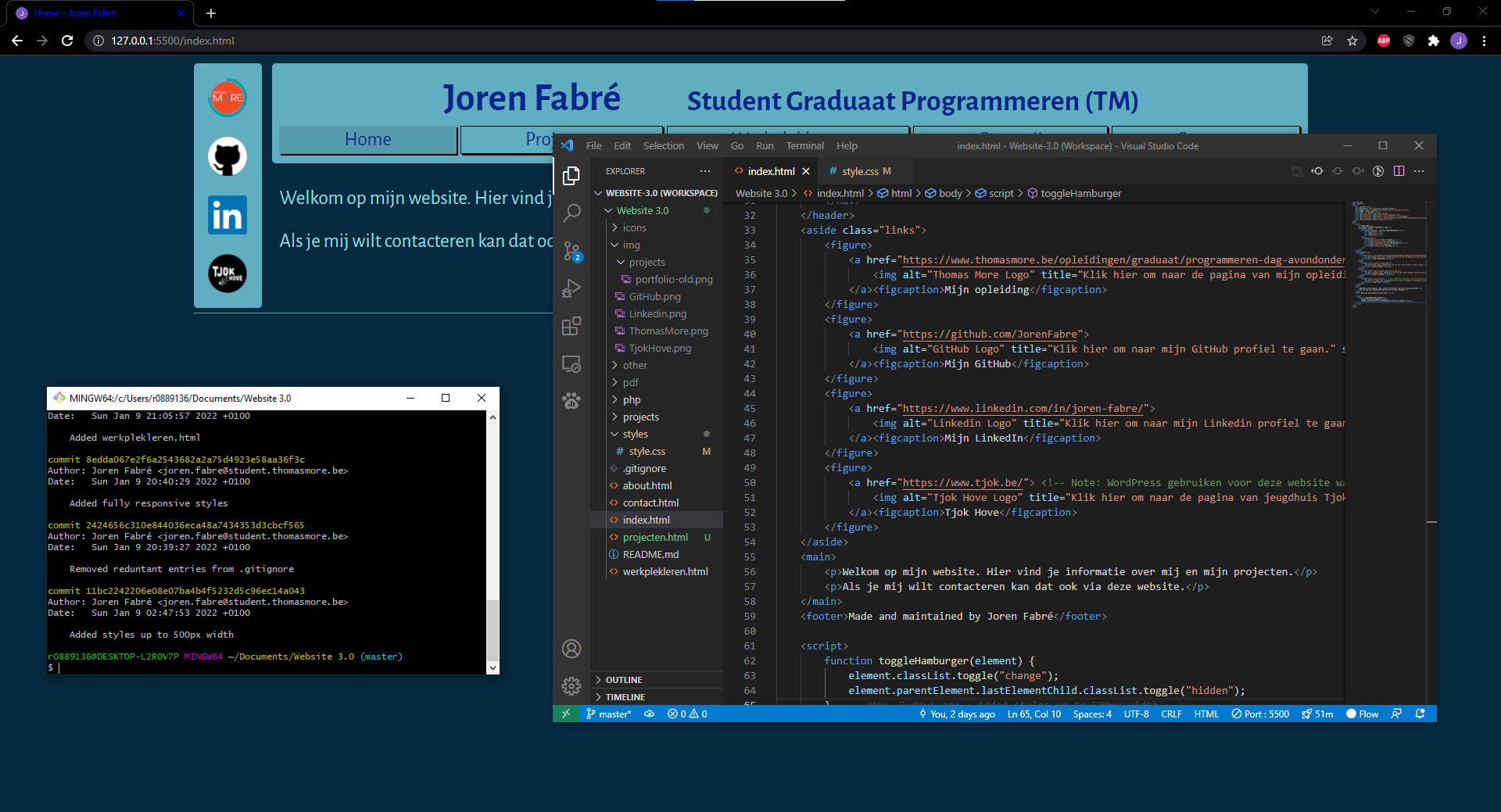Change the Spaces: 4 indentation setting

[x=1092, y=714]
